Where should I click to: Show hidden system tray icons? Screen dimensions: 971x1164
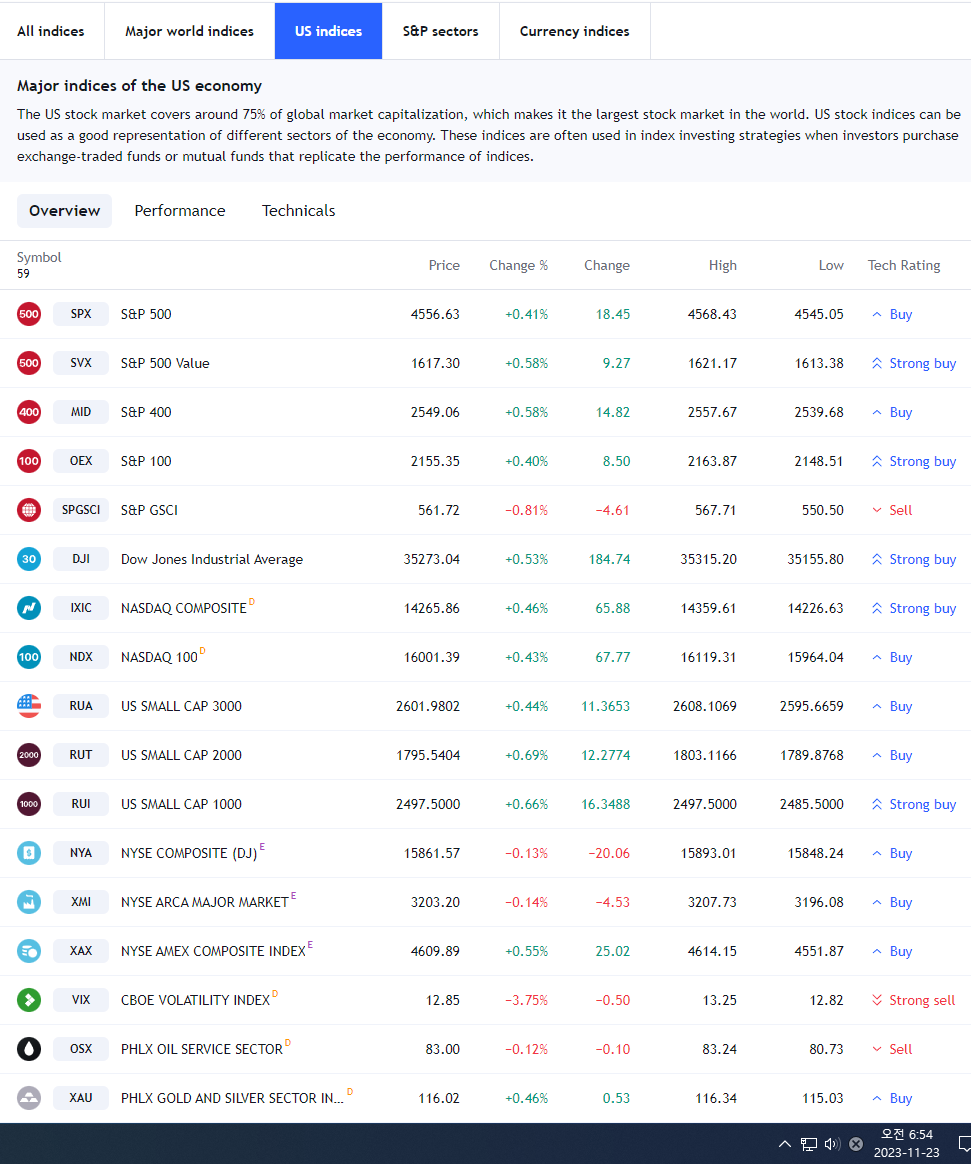pyautogui.click(x=785, y=1144)
